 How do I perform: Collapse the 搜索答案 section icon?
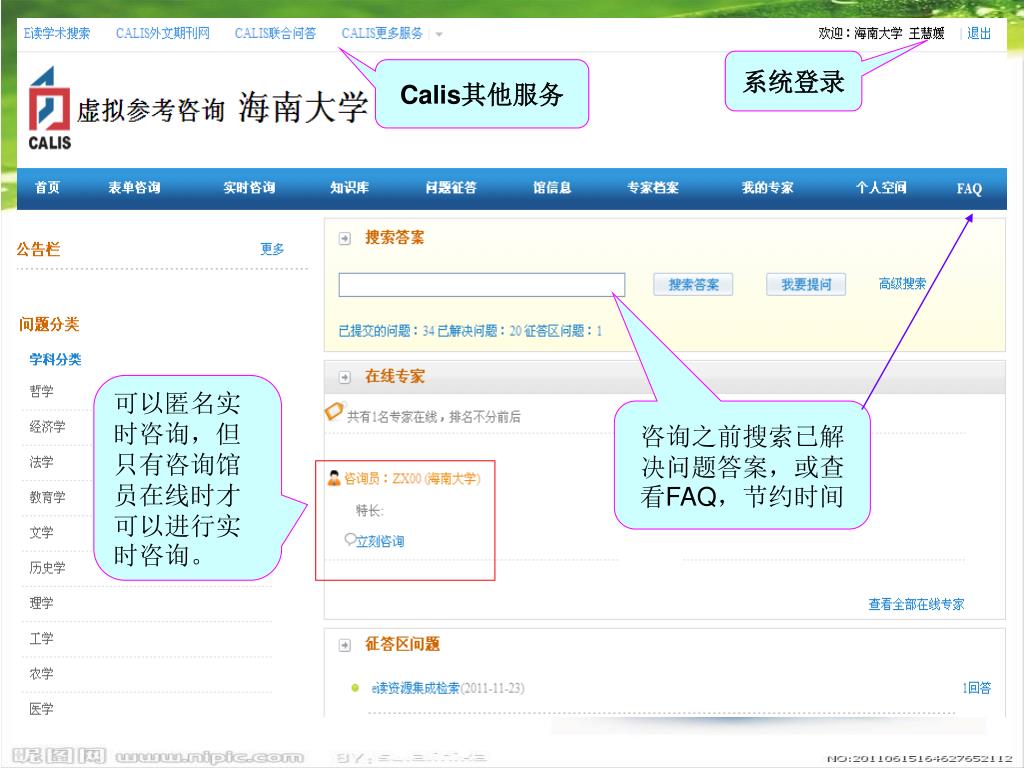pos(344,239)
